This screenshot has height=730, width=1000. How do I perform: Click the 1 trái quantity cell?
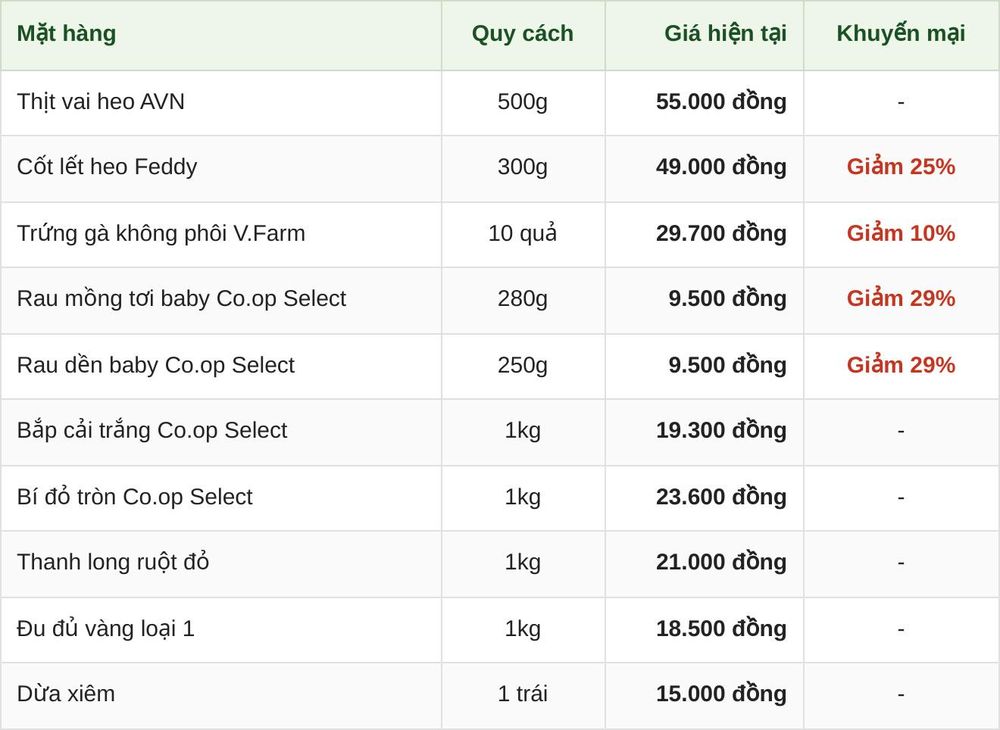pos(522,694)
